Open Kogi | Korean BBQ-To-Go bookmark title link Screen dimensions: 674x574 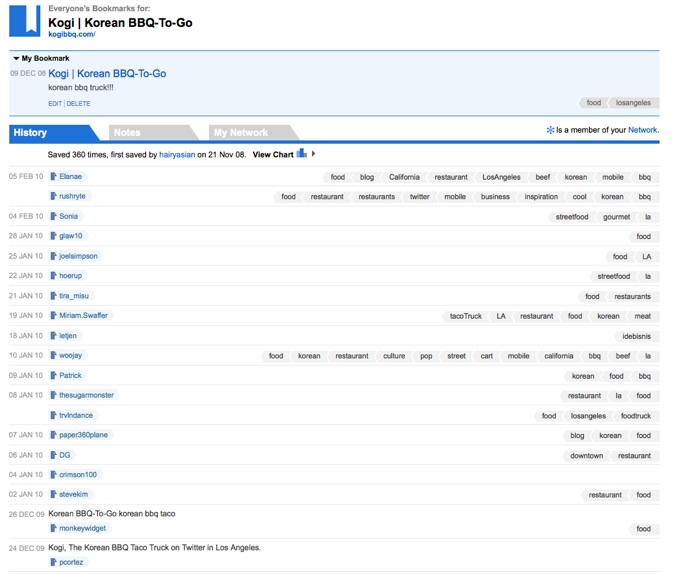107,74
